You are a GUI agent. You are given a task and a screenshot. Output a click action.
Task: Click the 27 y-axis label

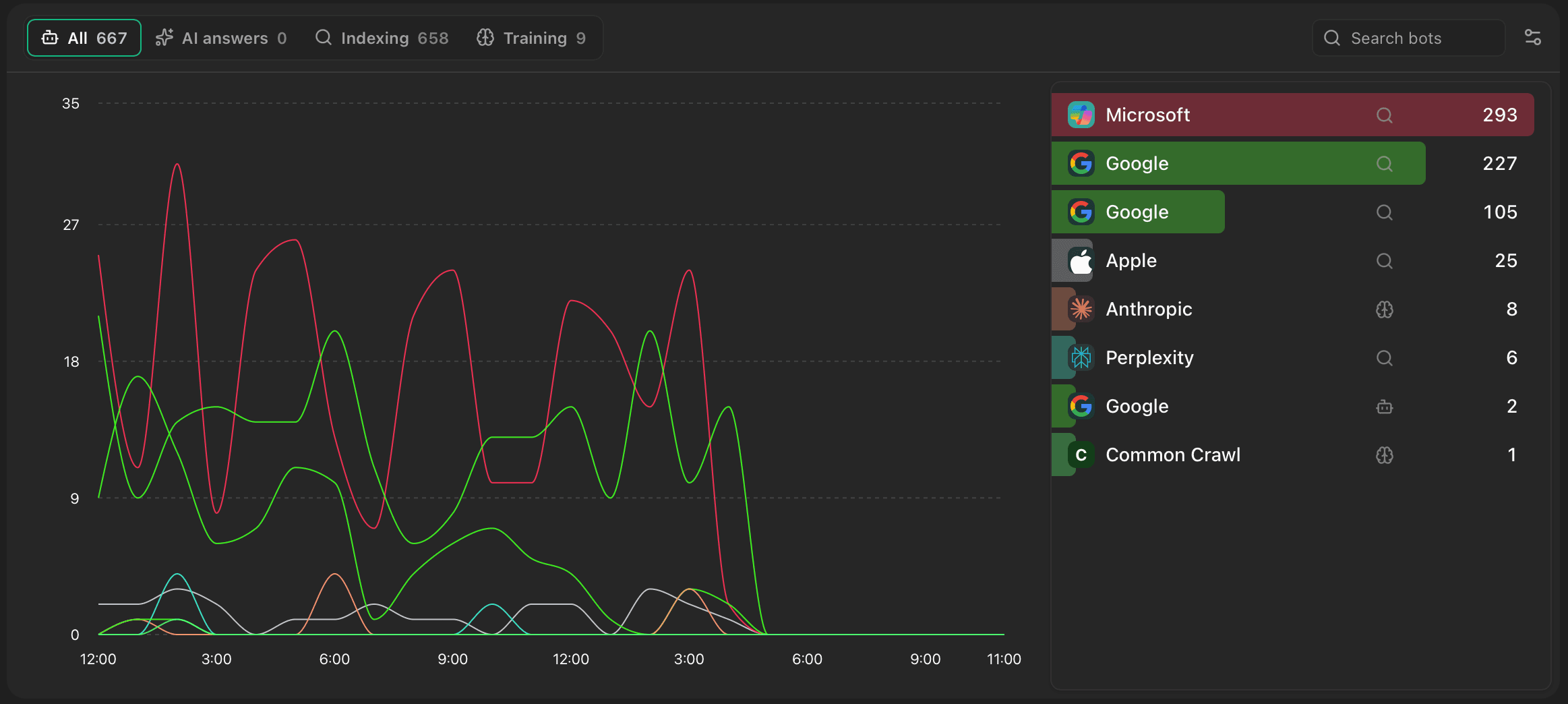71,225
